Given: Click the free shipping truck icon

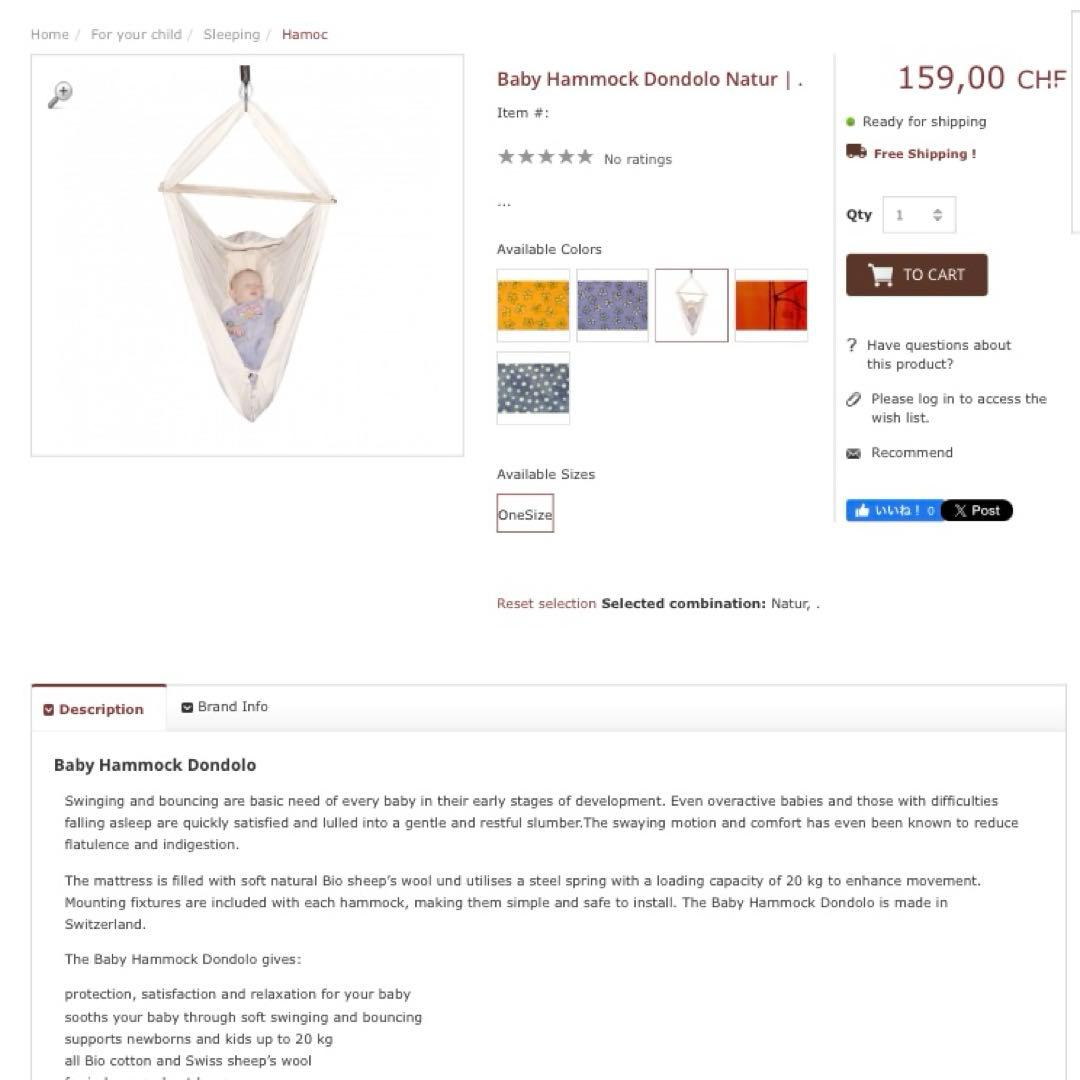Looking at the screenshot, I should [856, 152].
